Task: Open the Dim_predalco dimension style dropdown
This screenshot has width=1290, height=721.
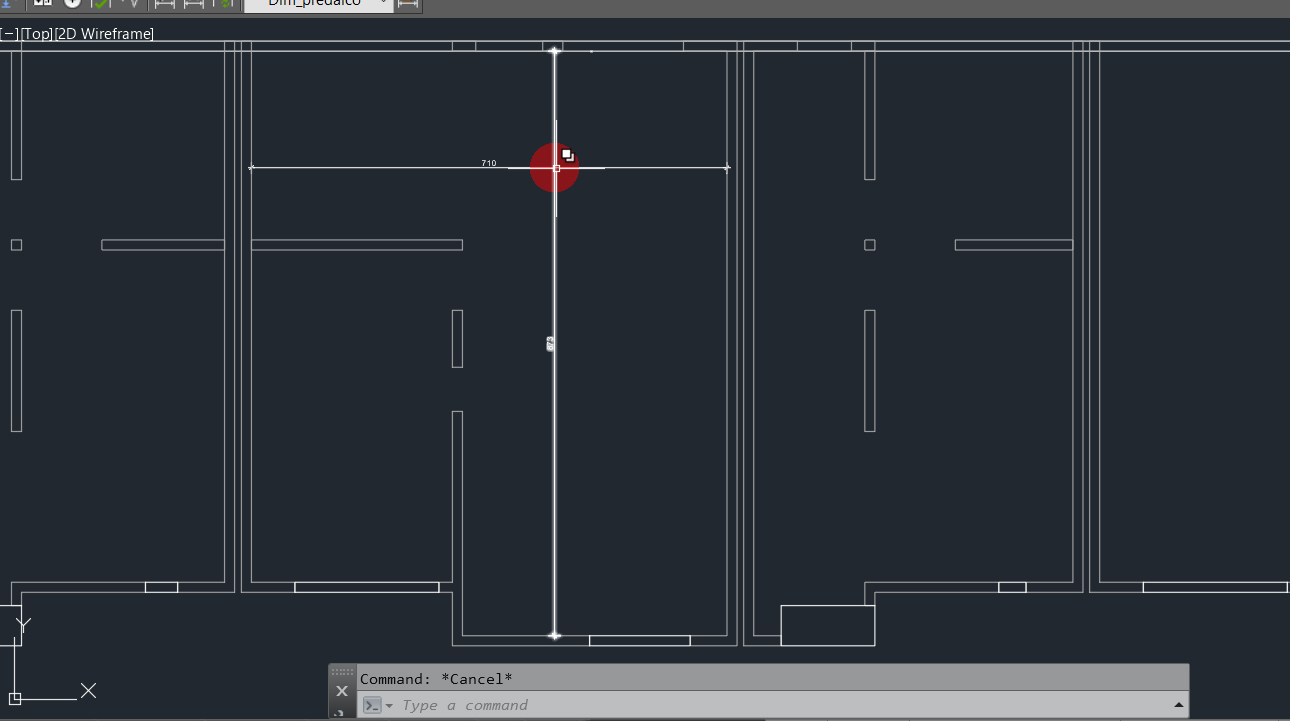Action: (x=318, y=4)
